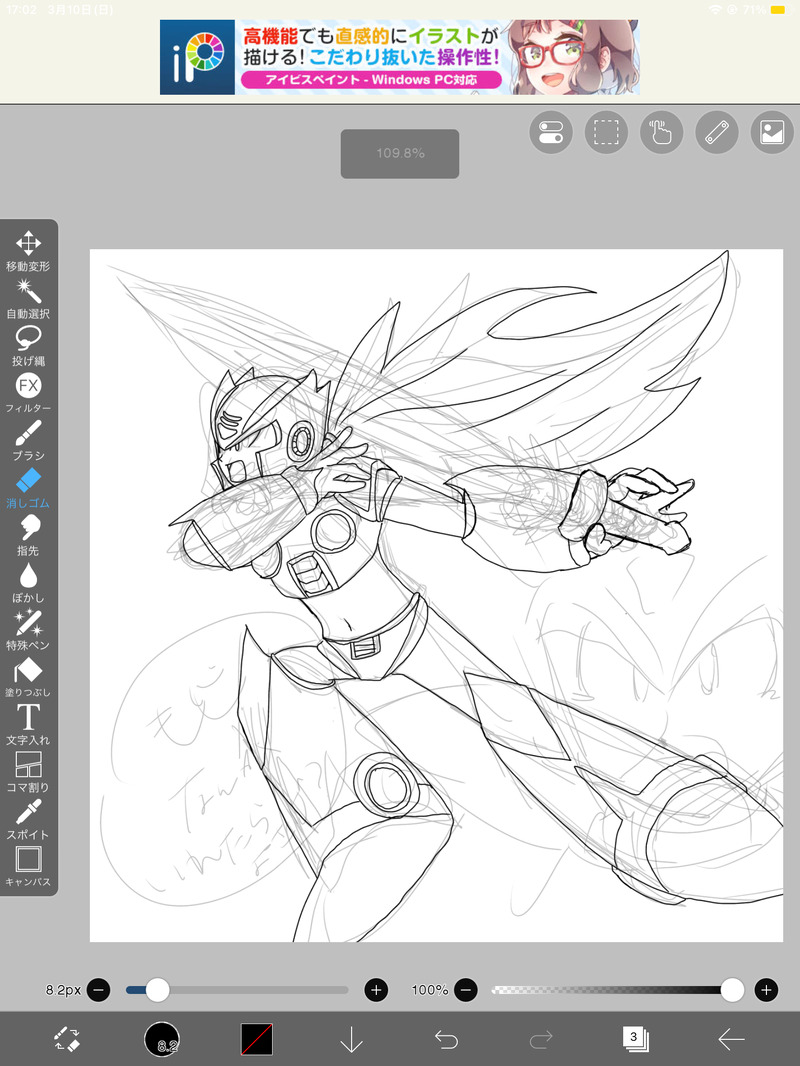This screenshot has width=800, height=1066.
Task: Click the opacity slider handle
Action: [732, 990]
